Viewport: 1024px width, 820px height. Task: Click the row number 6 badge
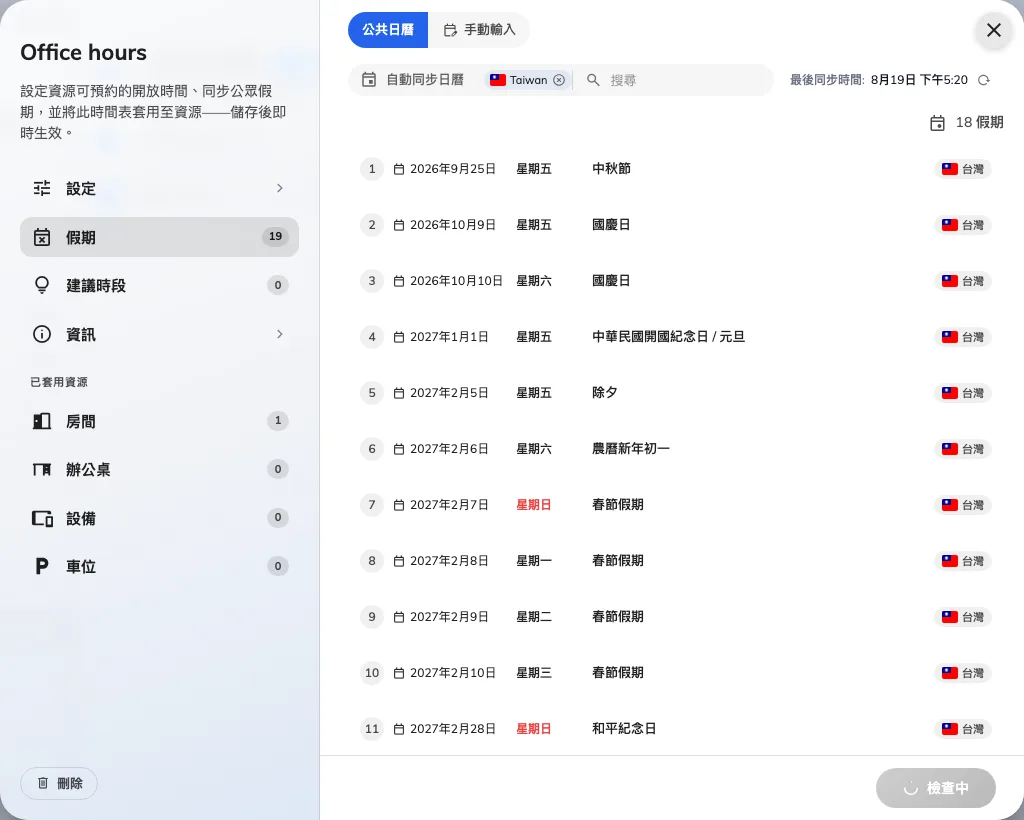pyautogui.click(x=372, y=449)
